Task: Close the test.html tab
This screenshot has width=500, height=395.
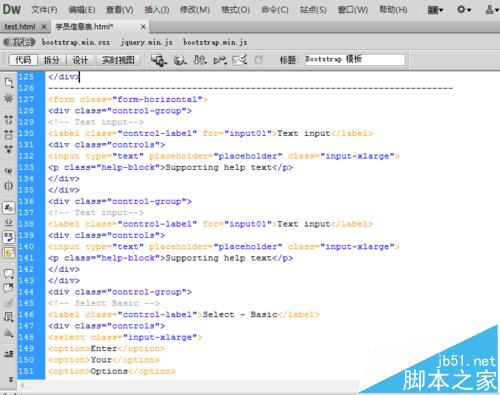Action: click(43, 27)
